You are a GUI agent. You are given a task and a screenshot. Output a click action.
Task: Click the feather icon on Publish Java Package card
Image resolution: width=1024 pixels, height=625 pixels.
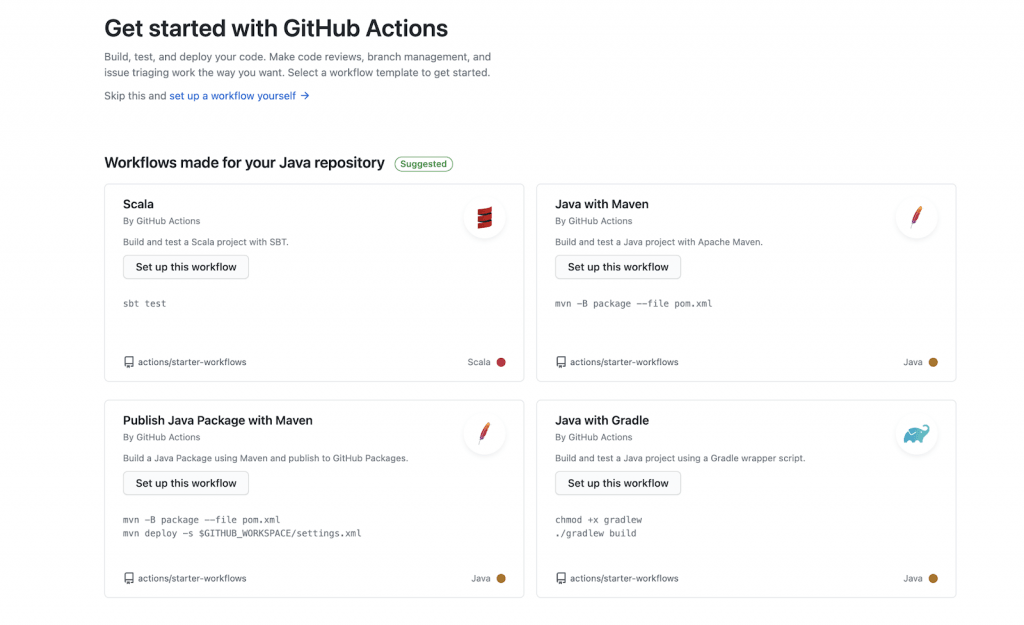tap(485, 433)
